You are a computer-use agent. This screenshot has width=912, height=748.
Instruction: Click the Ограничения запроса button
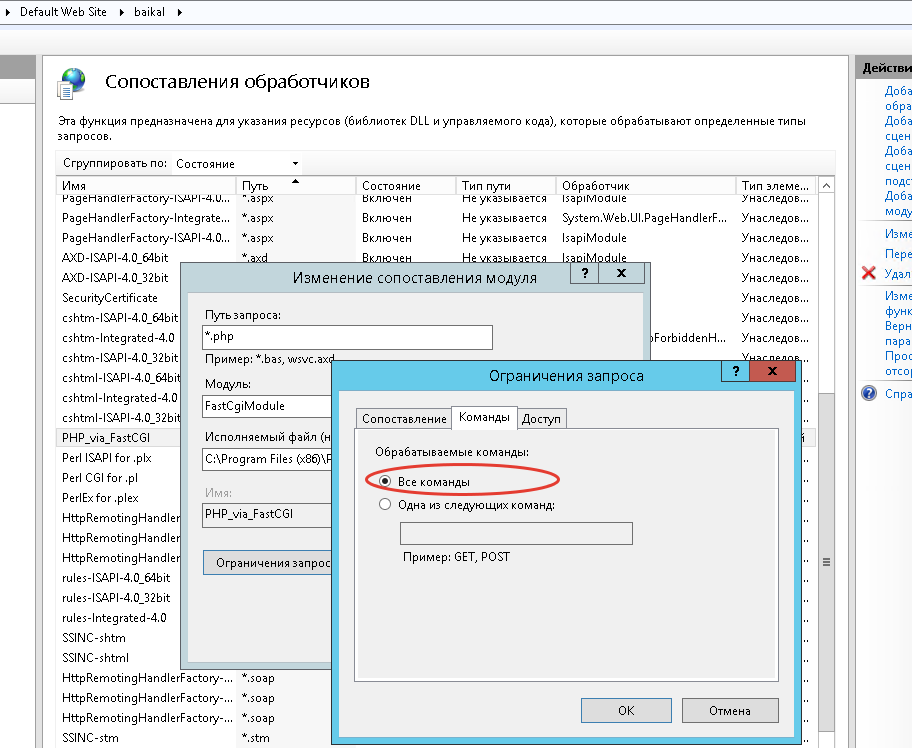[267, 563]
